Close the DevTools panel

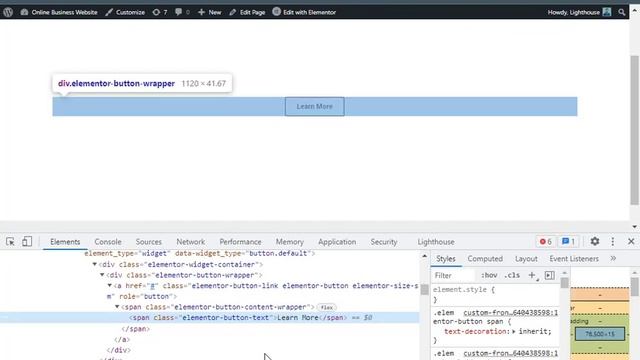click(x=631, y=242)
